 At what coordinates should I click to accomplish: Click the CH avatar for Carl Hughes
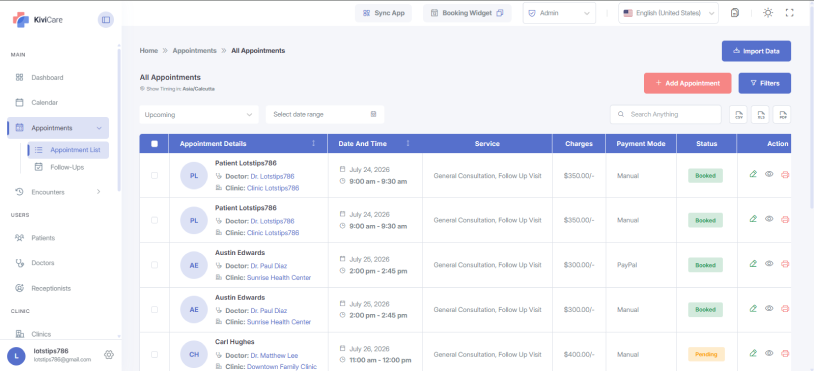coord(194,354)
